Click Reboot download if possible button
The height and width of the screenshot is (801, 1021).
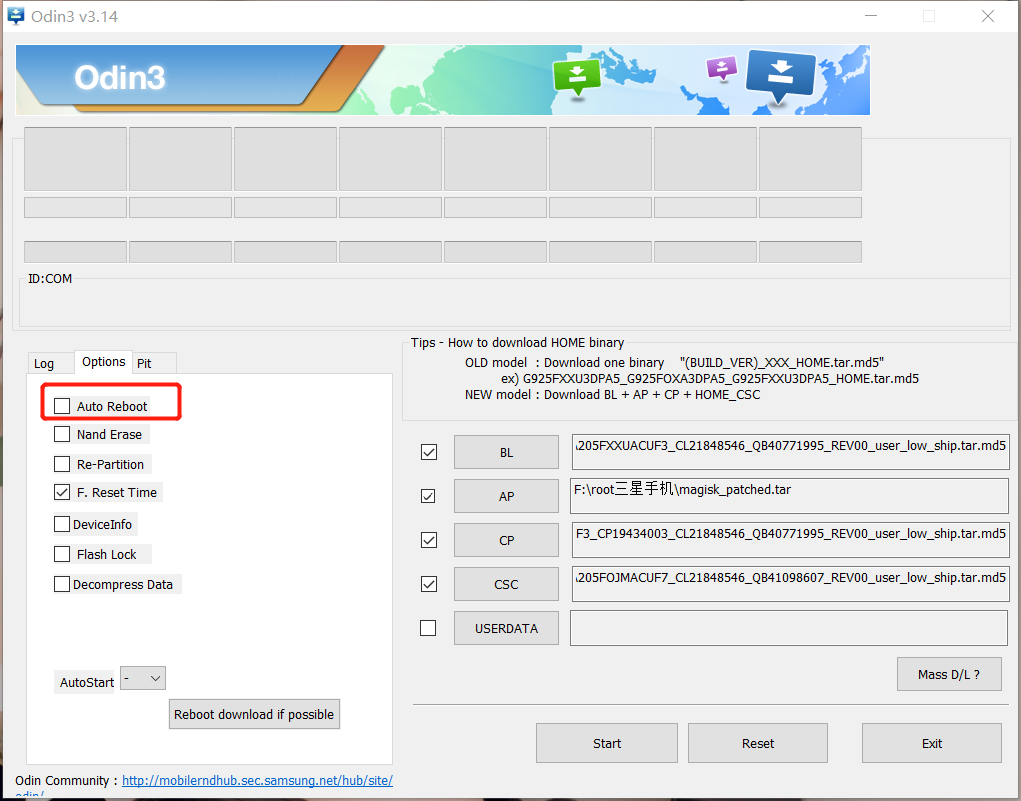click(254, 714)
